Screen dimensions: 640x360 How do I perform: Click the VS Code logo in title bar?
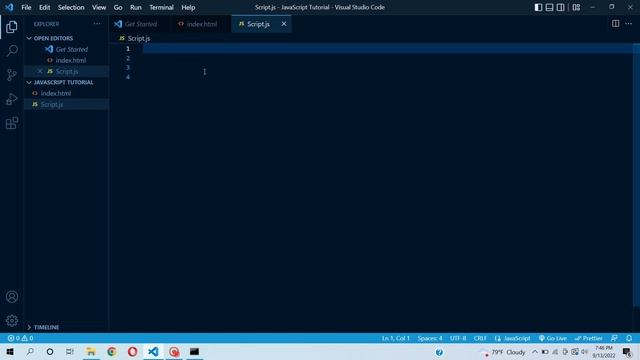click(x=9, y=7)
